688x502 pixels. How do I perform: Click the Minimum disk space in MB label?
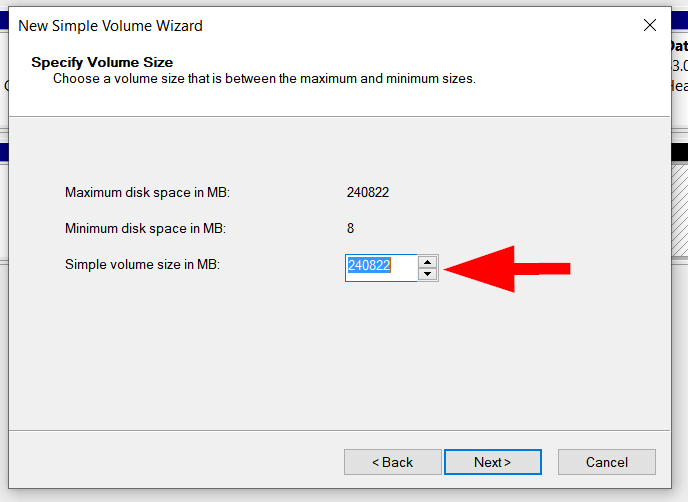pyautogui.click(x=145, y=228)
